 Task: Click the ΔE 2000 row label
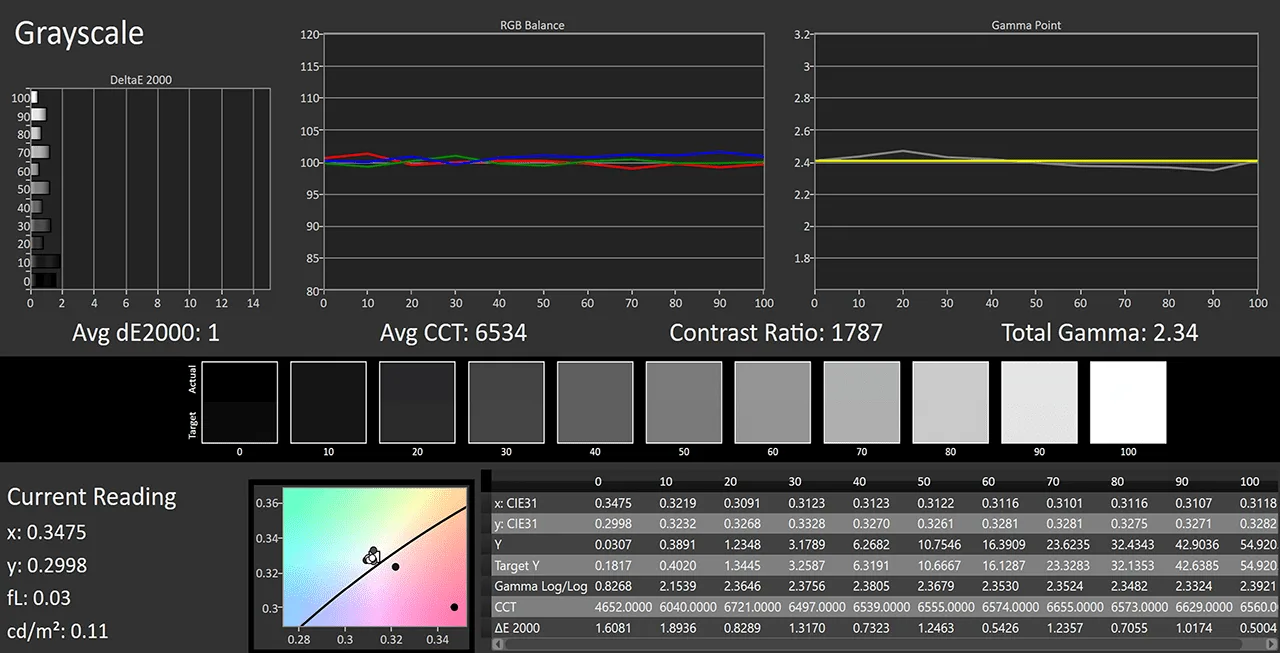coord(518,627)
